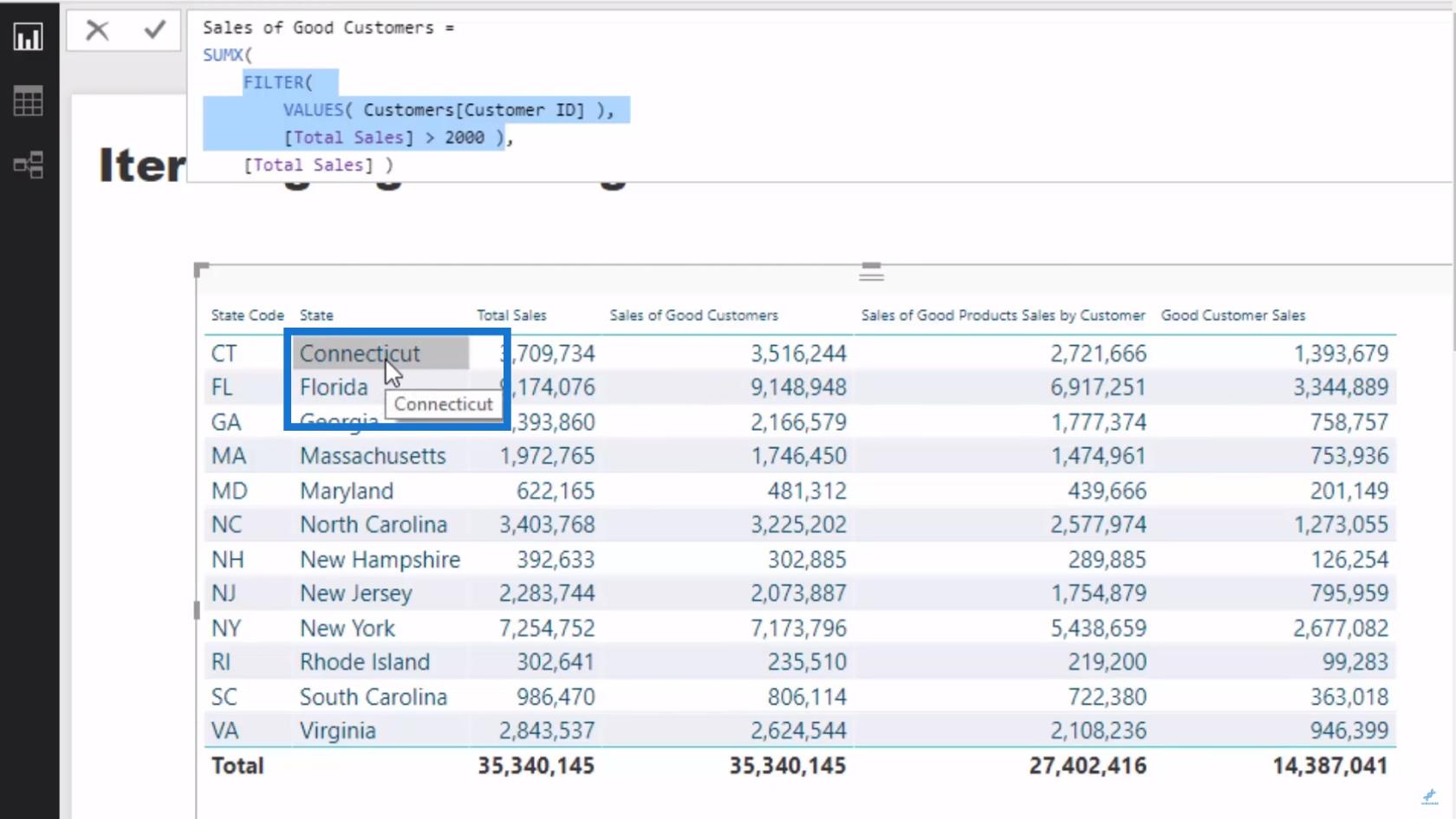
Task: Sort by the State Code column header
Action: [247, 315]
